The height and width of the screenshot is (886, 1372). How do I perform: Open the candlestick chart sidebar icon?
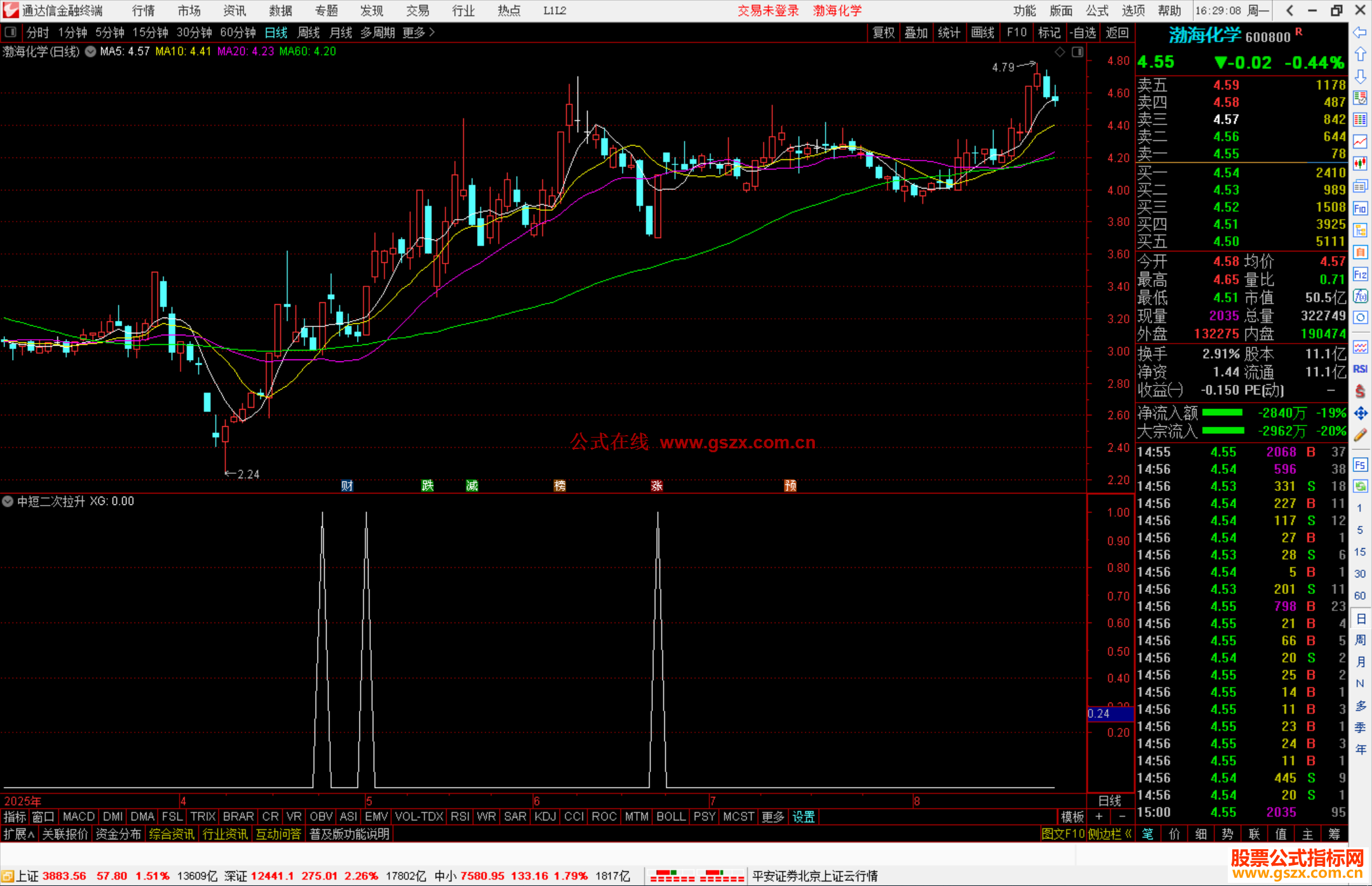pos(1360,164)
